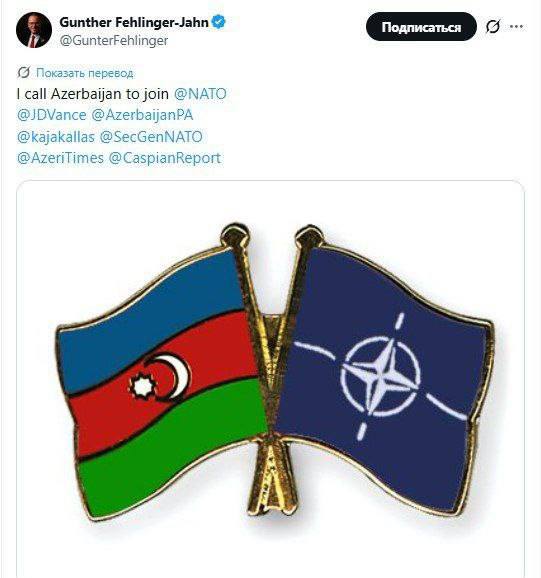The height and width of the screenshot is (578, 541).
Task: Click the Grok icon beside Показать перевод
Action: (24, 73)
